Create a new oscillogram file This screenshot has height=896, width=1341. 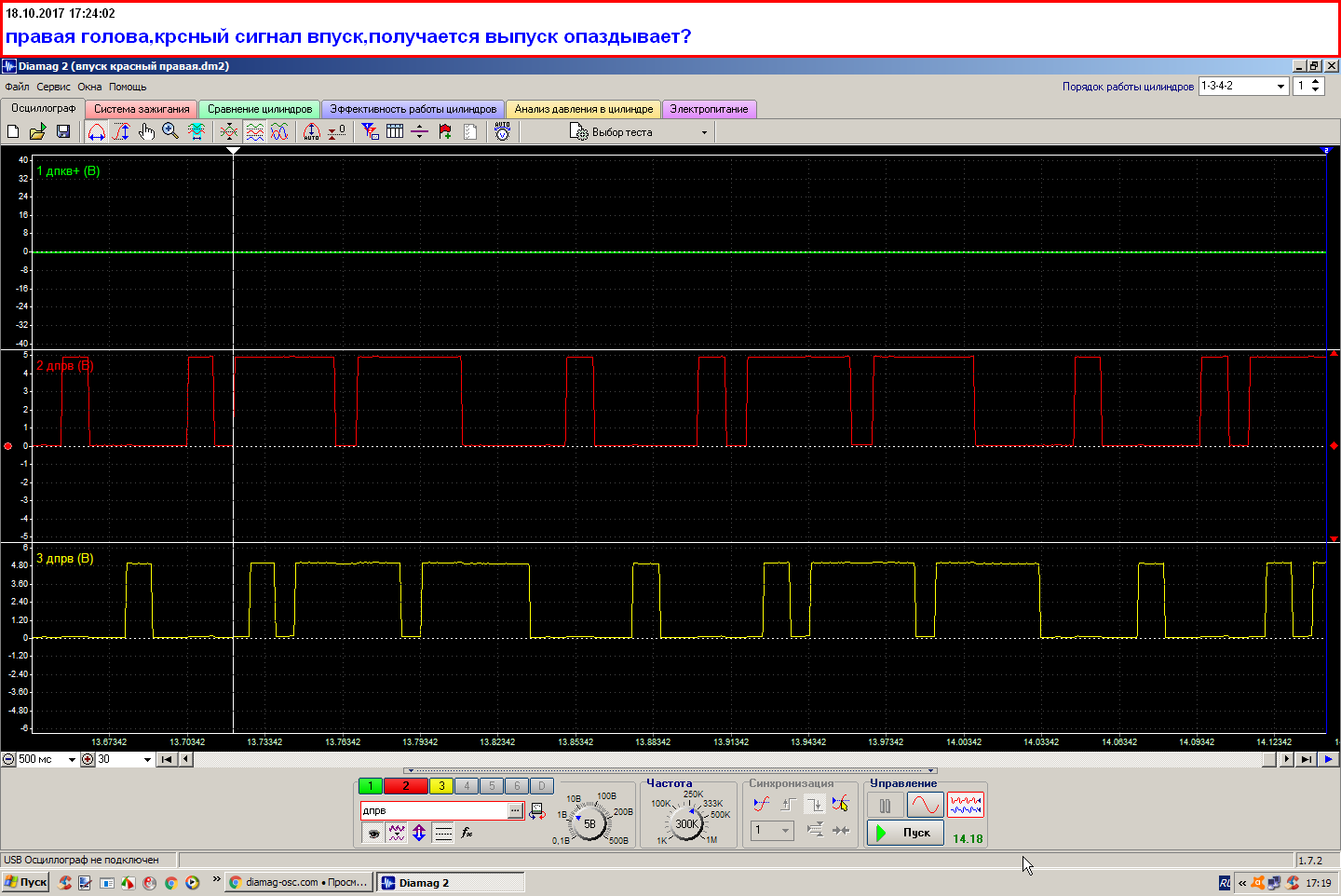(13, 131)
